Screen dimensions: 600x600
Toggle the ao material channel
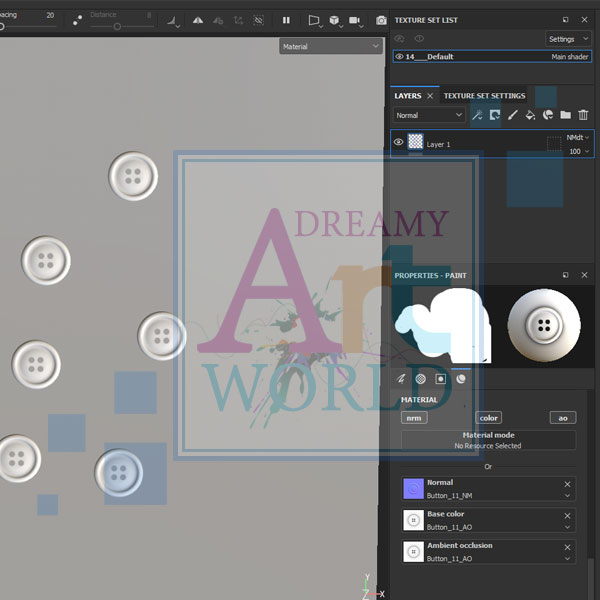pos(562,418)
